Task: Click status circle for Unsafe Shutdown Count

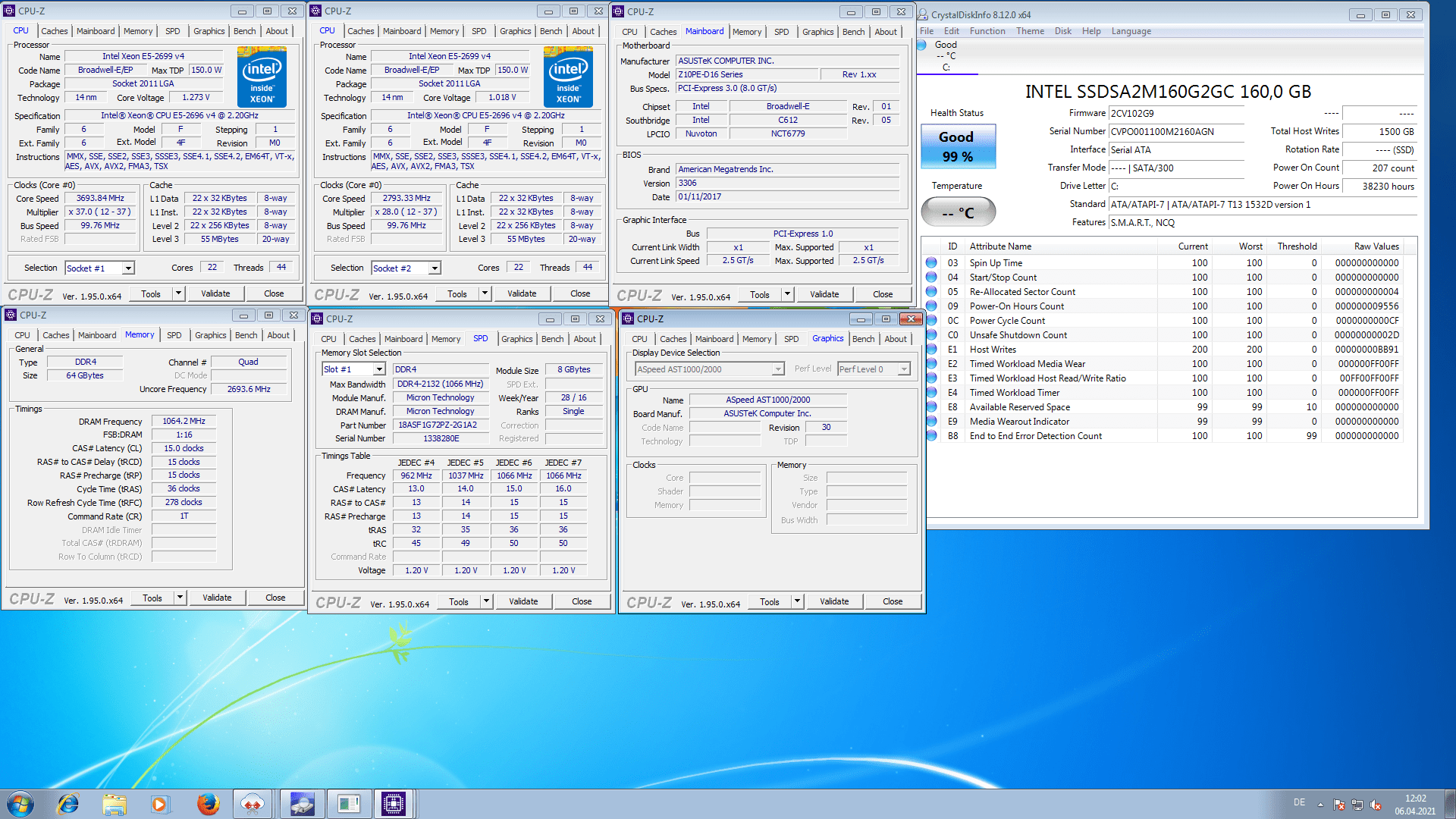Action: 931,334
